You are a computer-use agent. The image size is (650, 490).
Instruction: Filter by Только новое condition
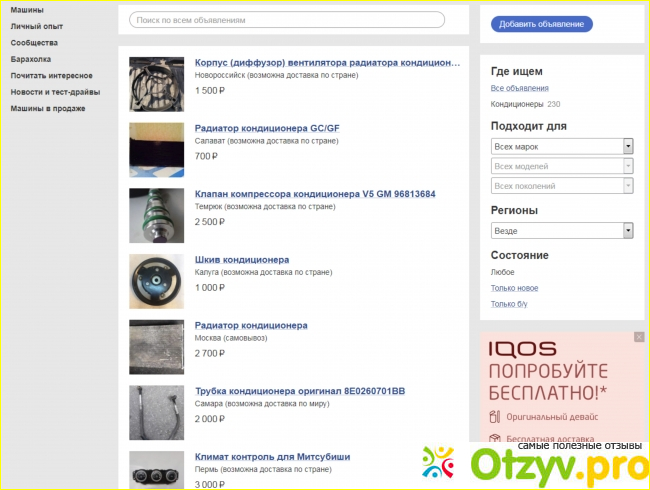coord(515,288)
